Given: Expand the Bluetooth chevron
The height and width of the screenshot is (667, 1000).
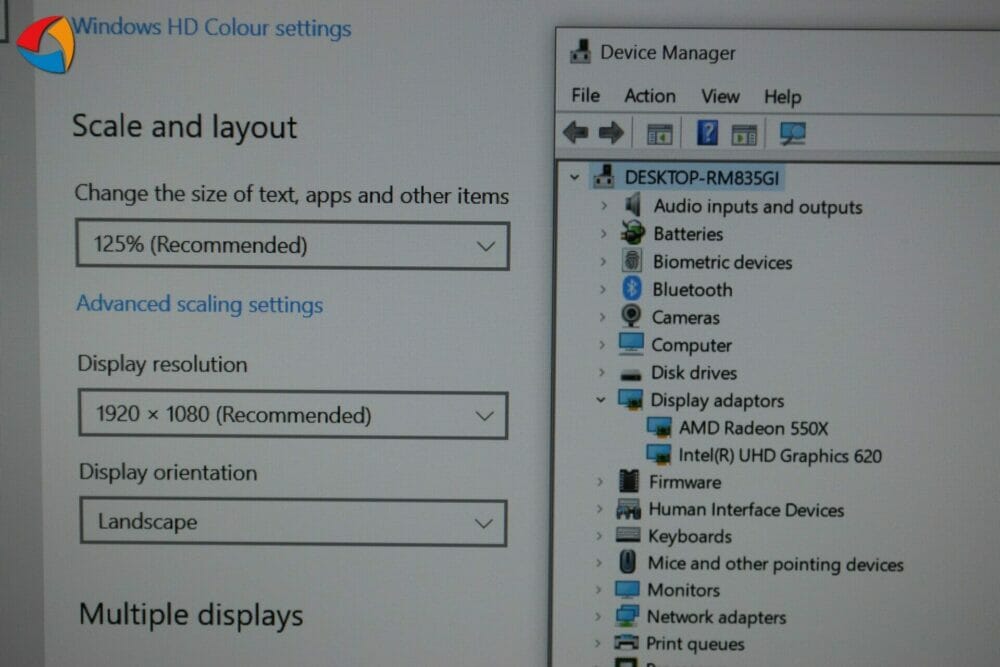Looking at the screenshot, I should pos(603,289).
